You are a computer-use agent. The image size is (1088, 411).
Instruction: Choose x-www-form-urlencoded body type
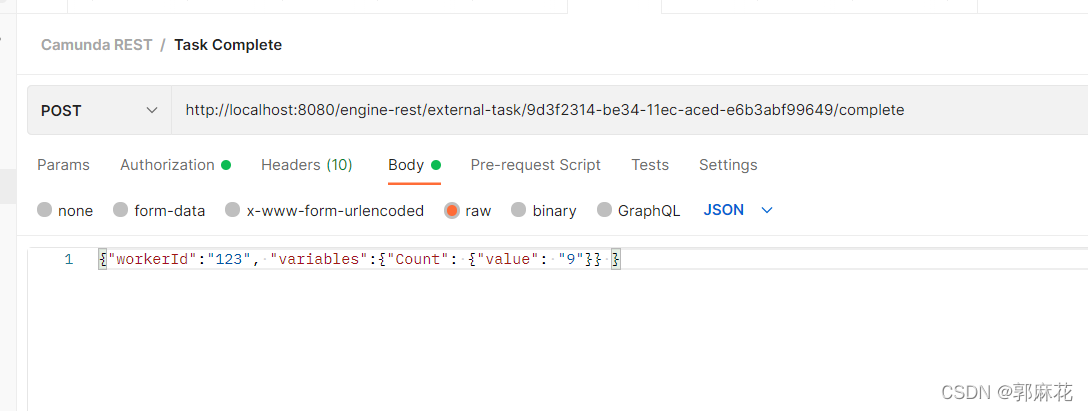pyautogui.click(x=233, y=210)
